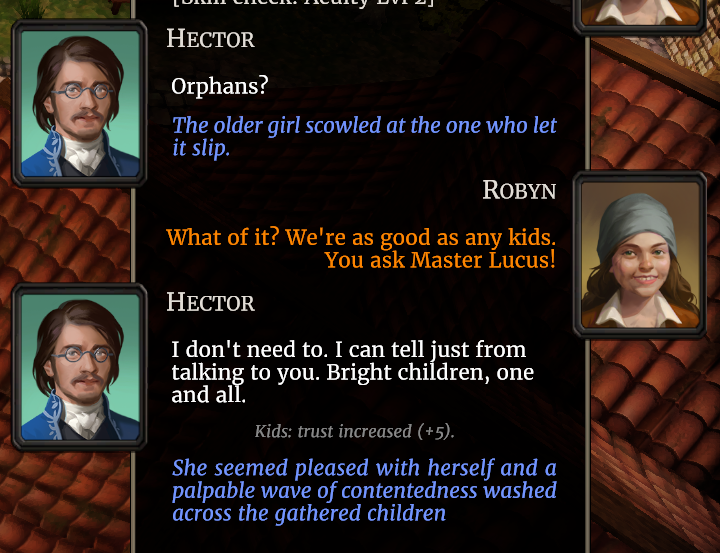Click the Robyn speaker name label
The height and width of the screenshot is (553, 720).
519,190
